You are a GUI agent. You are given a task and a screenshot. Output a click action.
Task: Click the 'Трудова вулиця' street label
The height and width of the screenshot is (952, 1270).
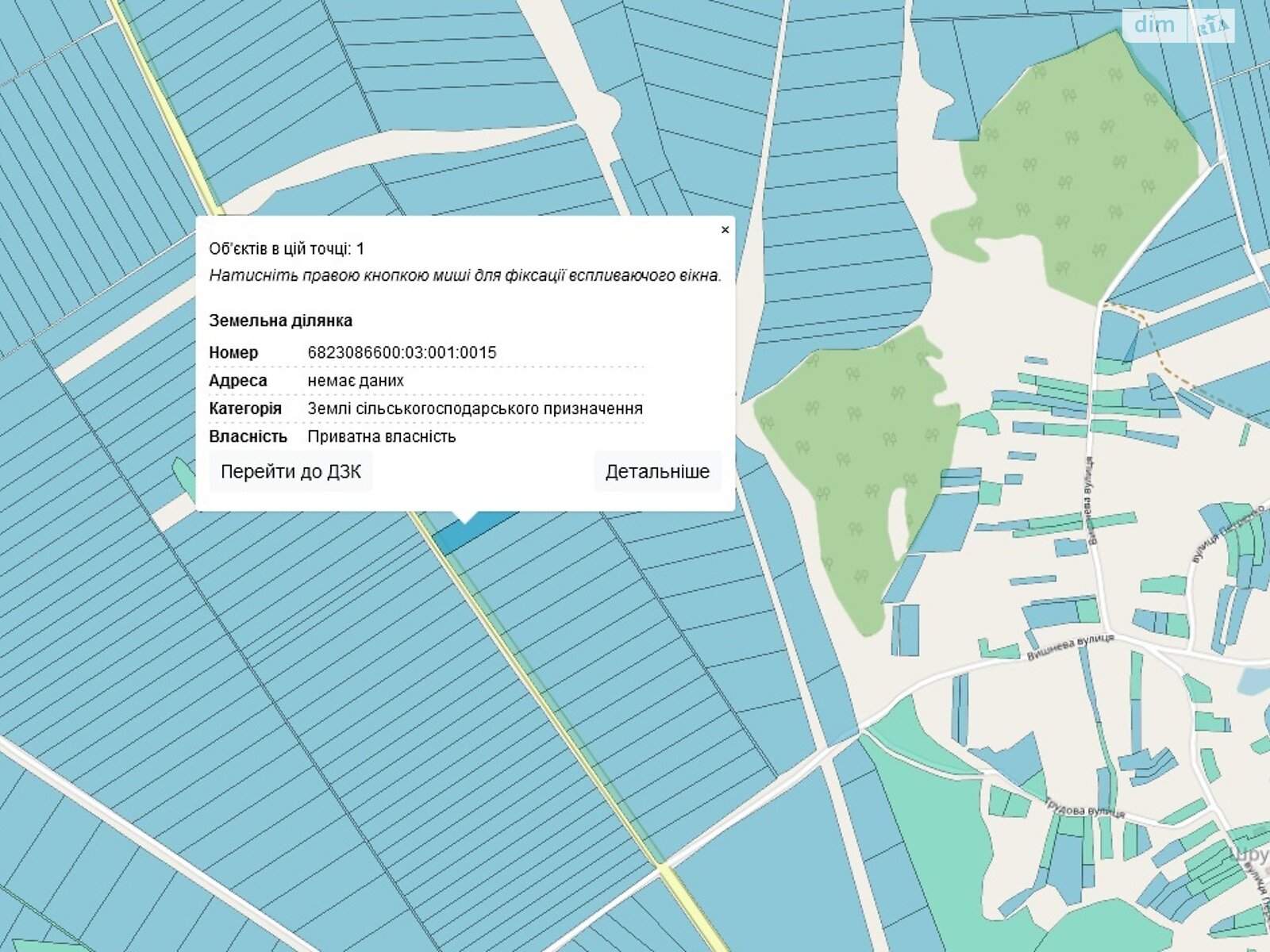(x=1085, y=807)
